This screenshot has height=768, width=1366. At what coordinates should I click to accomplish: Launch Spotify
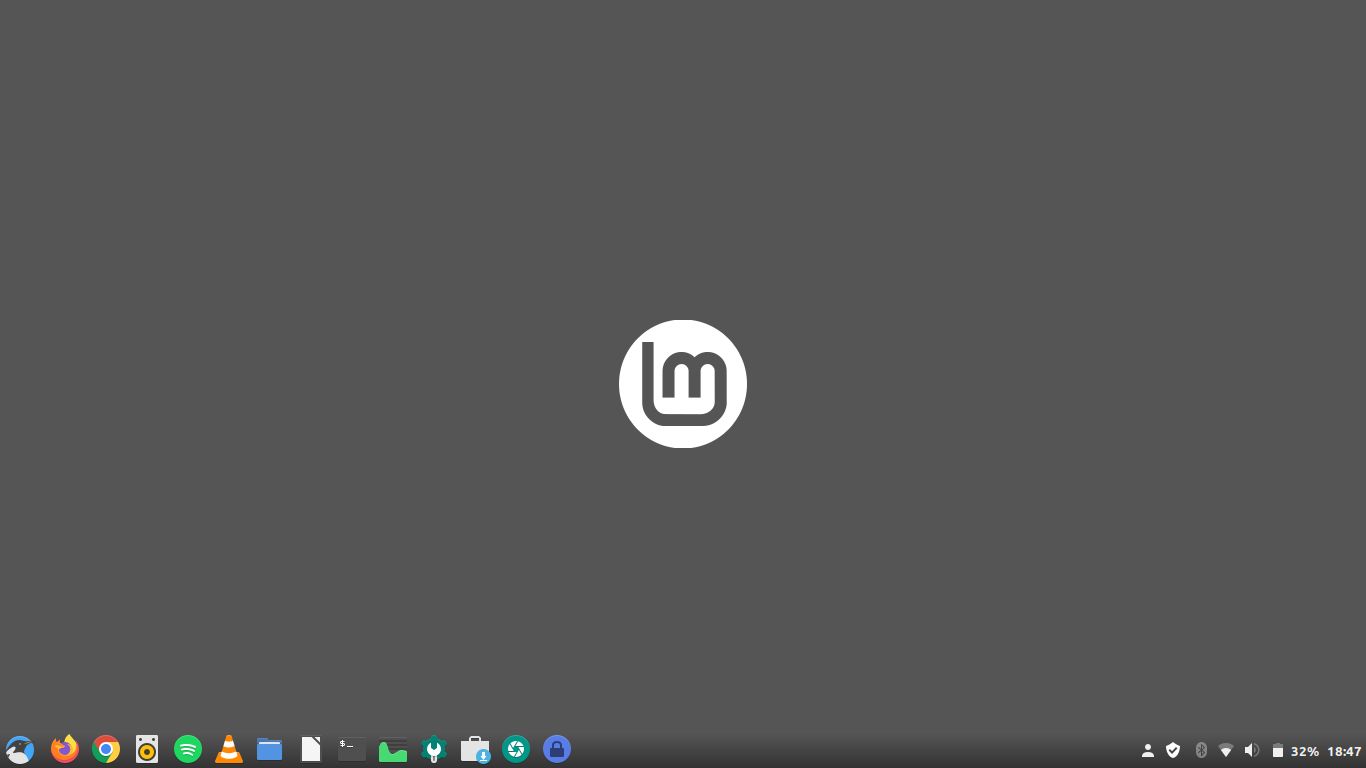pyautogui.click(x=187, y=749)
